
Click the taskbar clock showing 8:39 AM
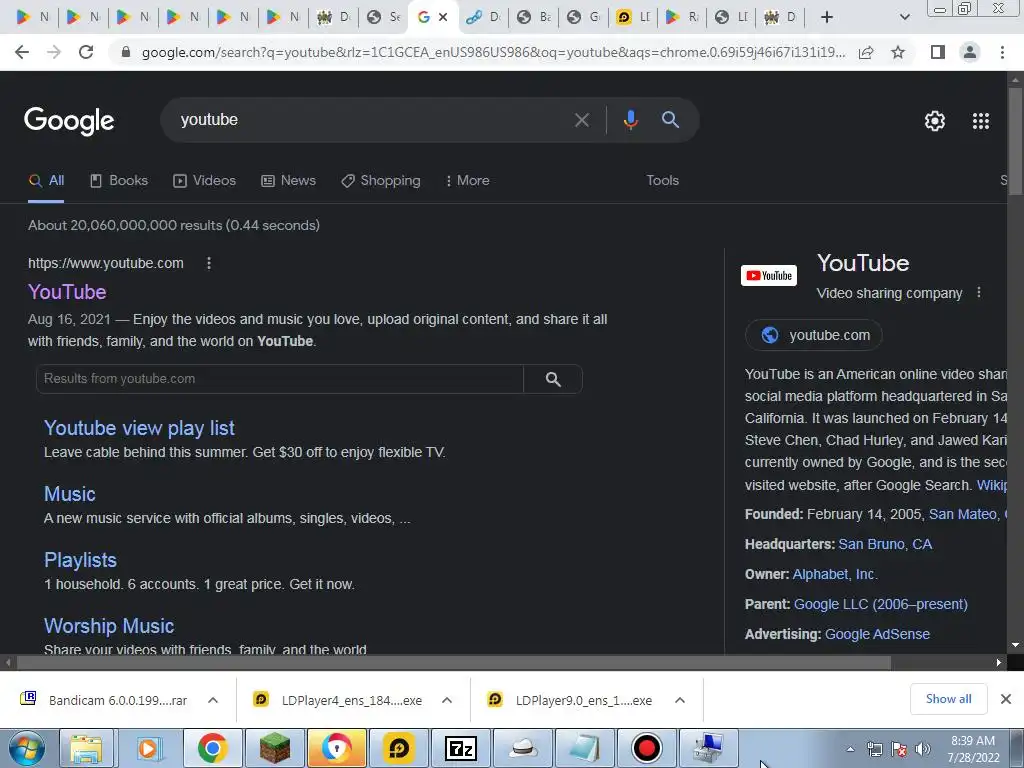[973, 749]
